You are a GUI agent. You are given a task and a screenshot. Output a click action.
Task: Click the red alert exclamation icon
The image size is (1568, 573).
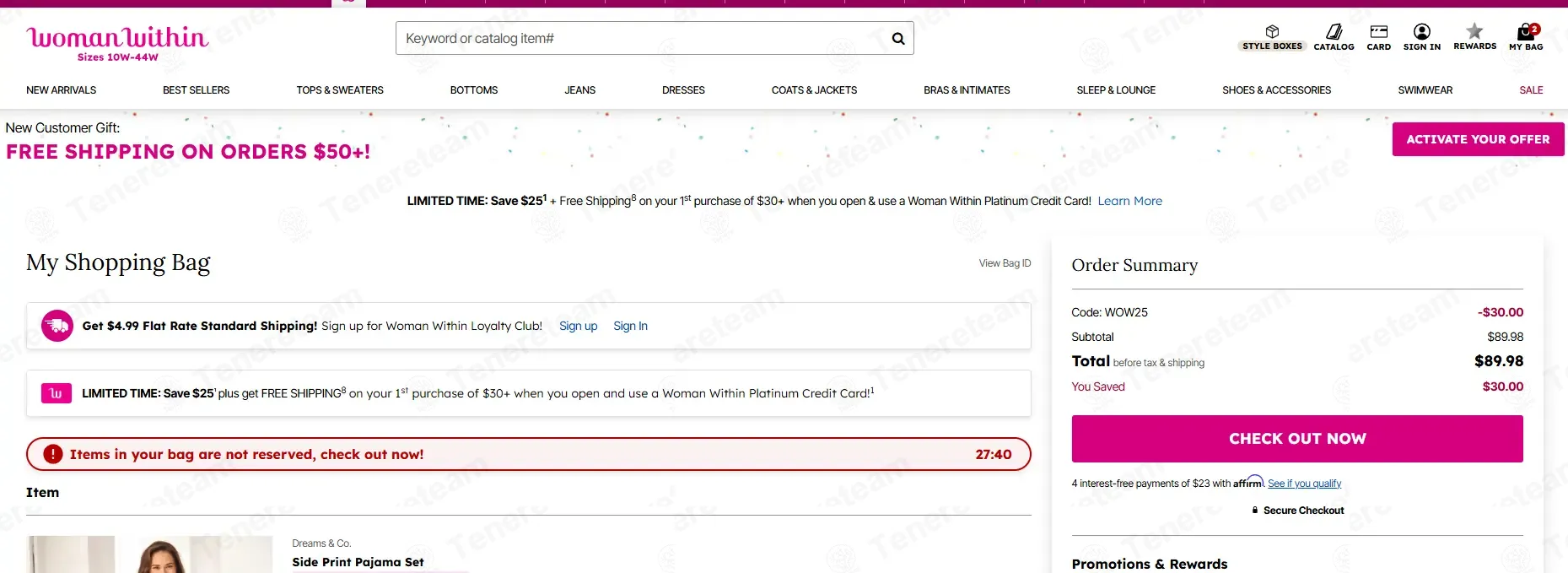(x=53, y=454)
